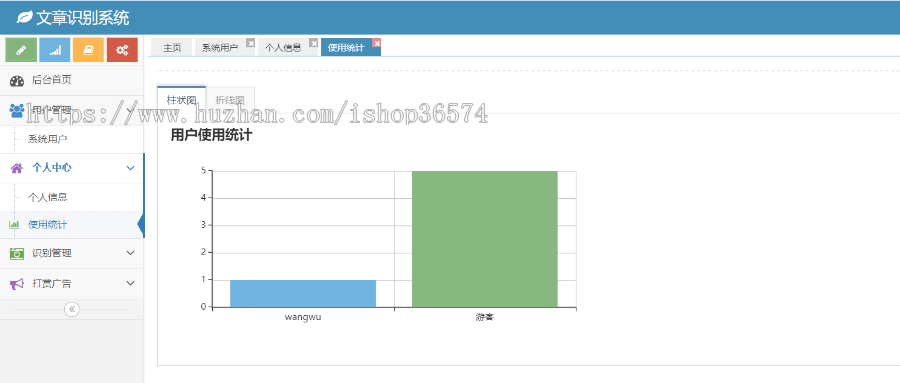Image resolution: width=900 pixels, height=383 pixels.
Task: Show the 折线图 line chart tab
Action: click(230, 100)
